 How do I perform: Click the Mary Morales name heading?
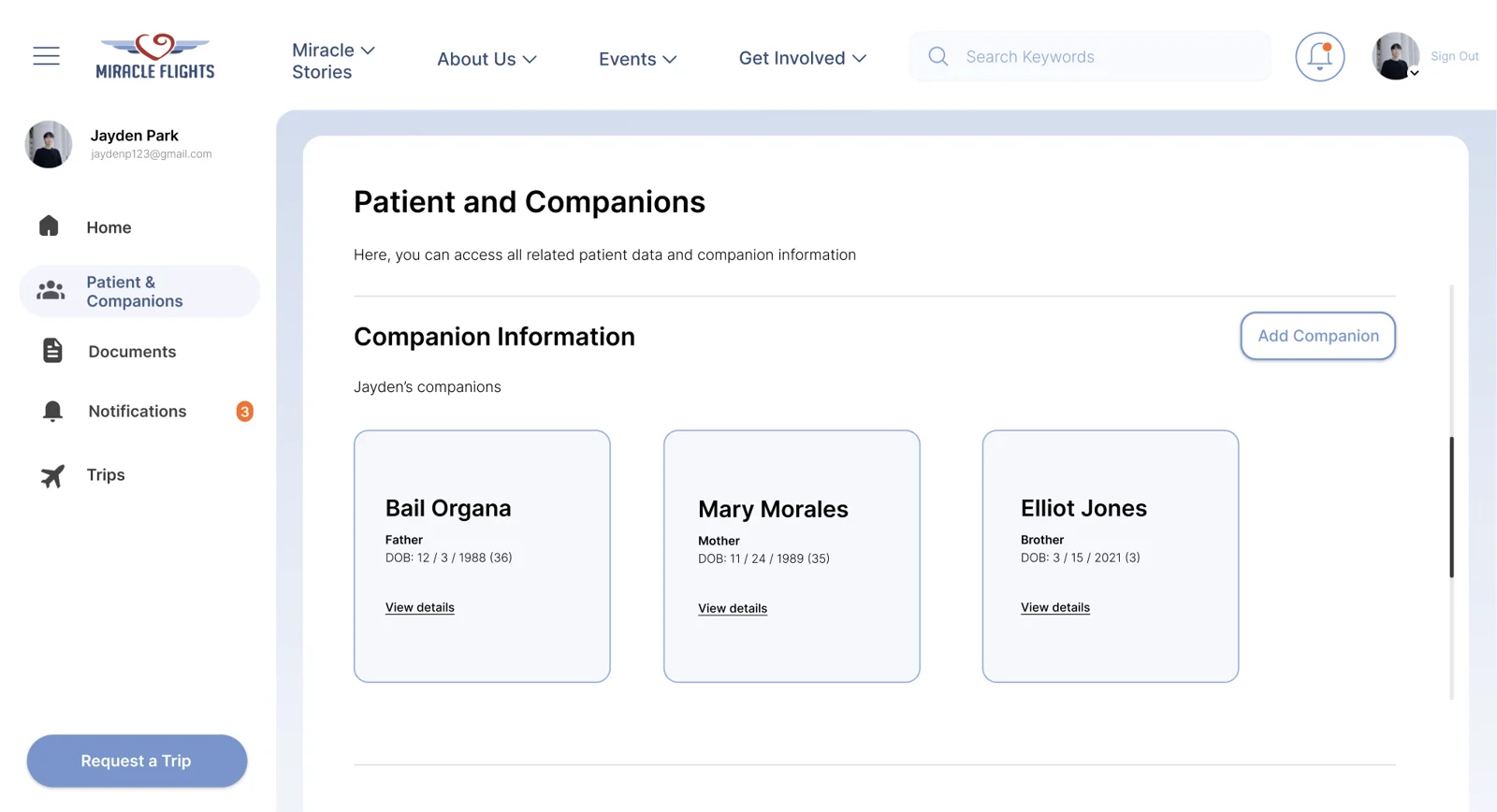tap(773, 509)
